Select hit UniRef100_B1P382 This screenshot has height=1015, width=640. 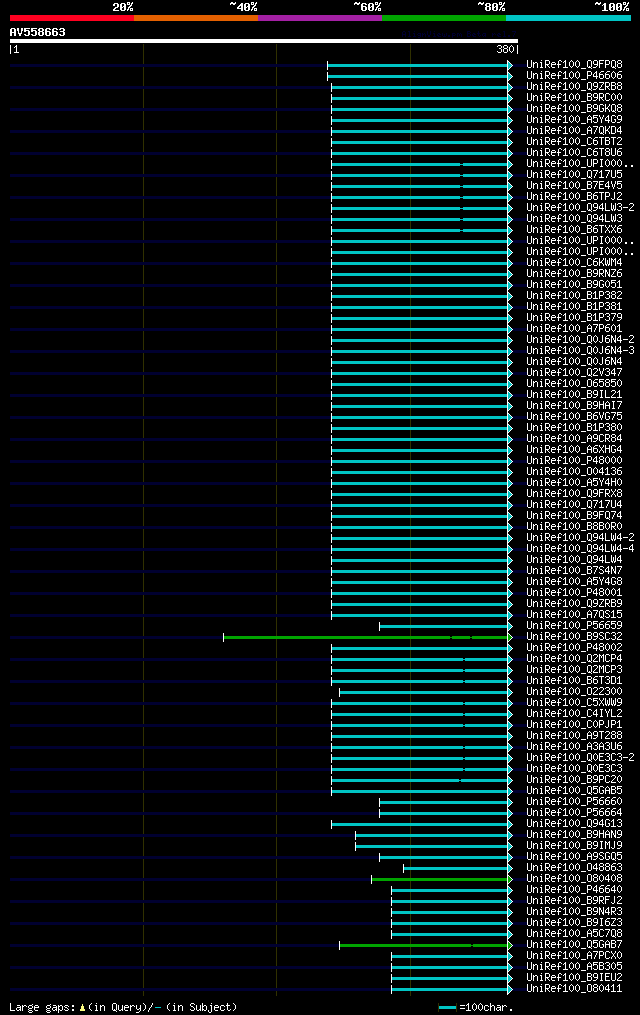pyautogui.click(x=574, y=296)
